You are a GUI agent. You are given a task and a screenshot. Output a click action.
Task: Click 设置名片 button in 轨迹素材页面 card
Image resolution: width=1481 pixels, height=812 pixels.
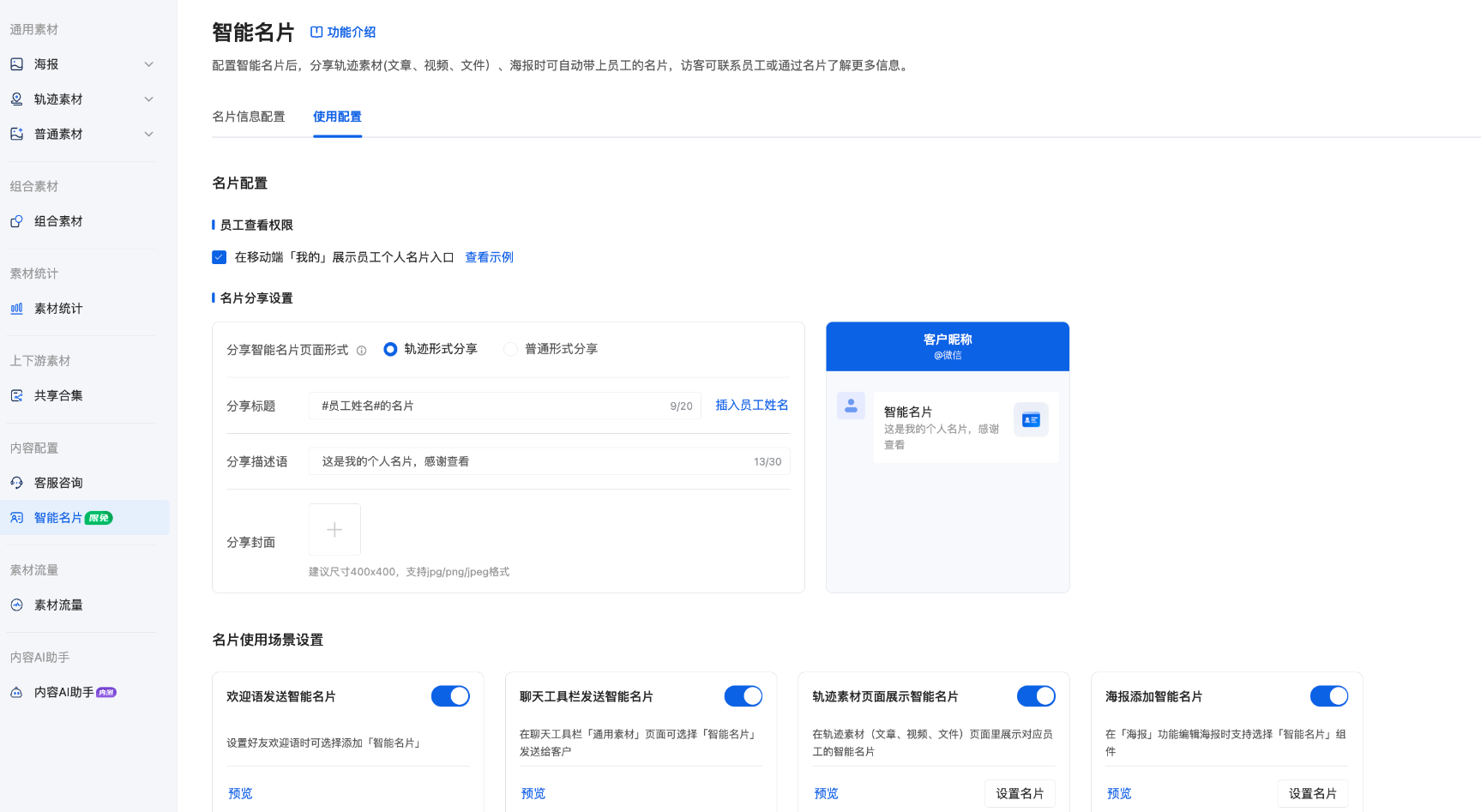click(x=1020, y=794)
